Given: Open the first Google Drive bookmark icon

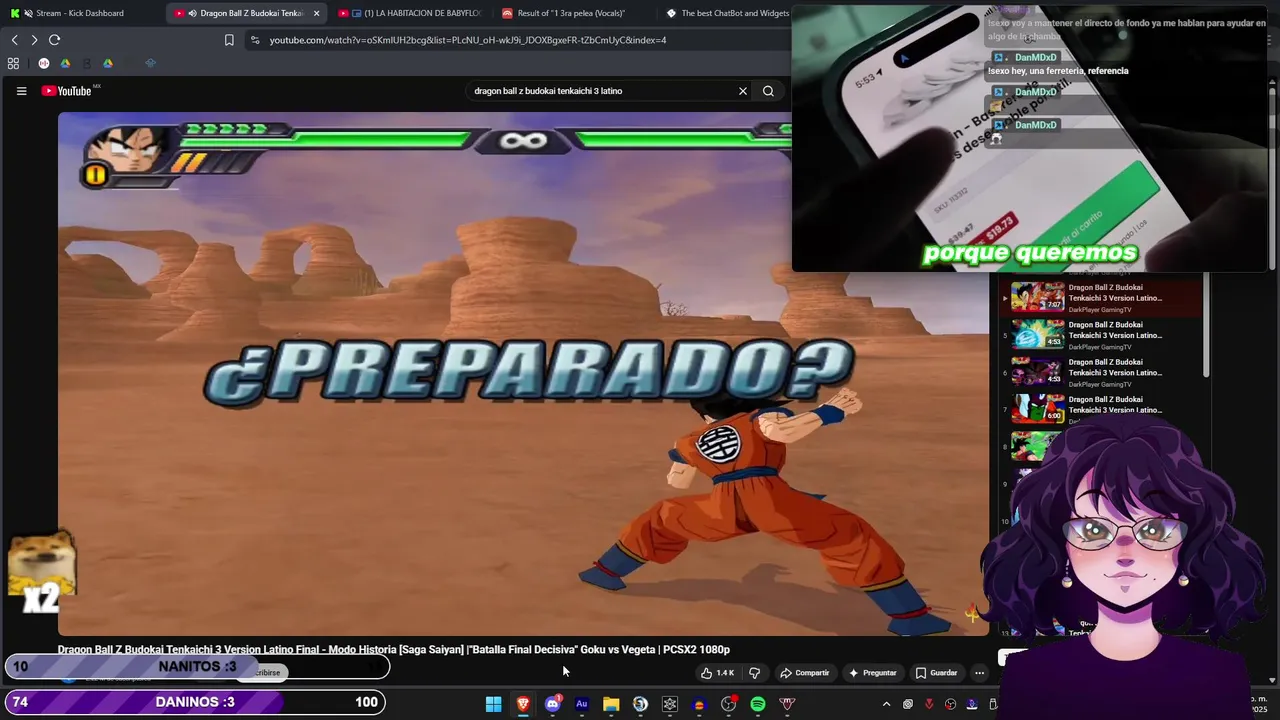Looking at the screenshot, I should coord(65,63).
